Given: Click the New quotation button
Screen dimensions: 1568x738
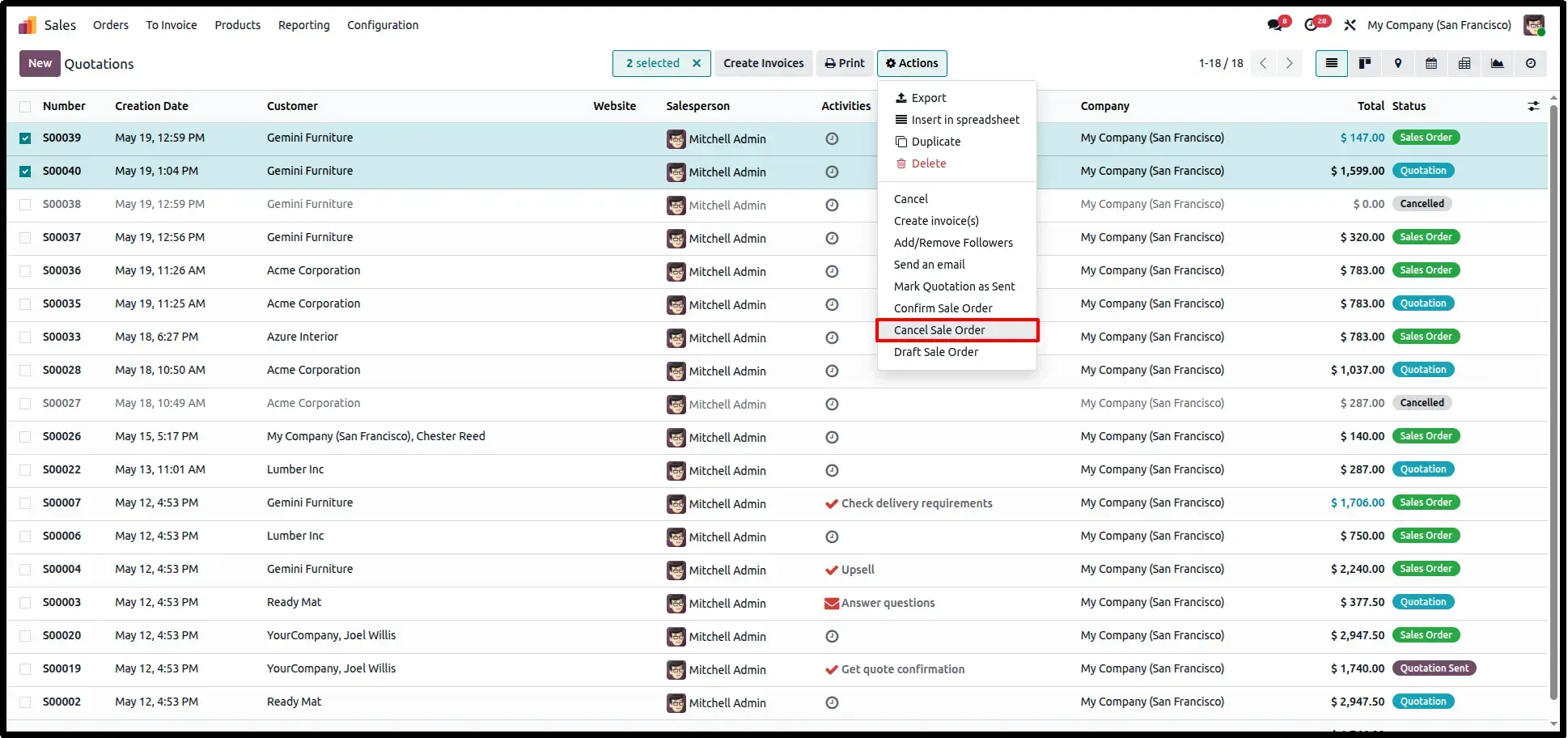Looking at the screenshot, I should (40, 63).
